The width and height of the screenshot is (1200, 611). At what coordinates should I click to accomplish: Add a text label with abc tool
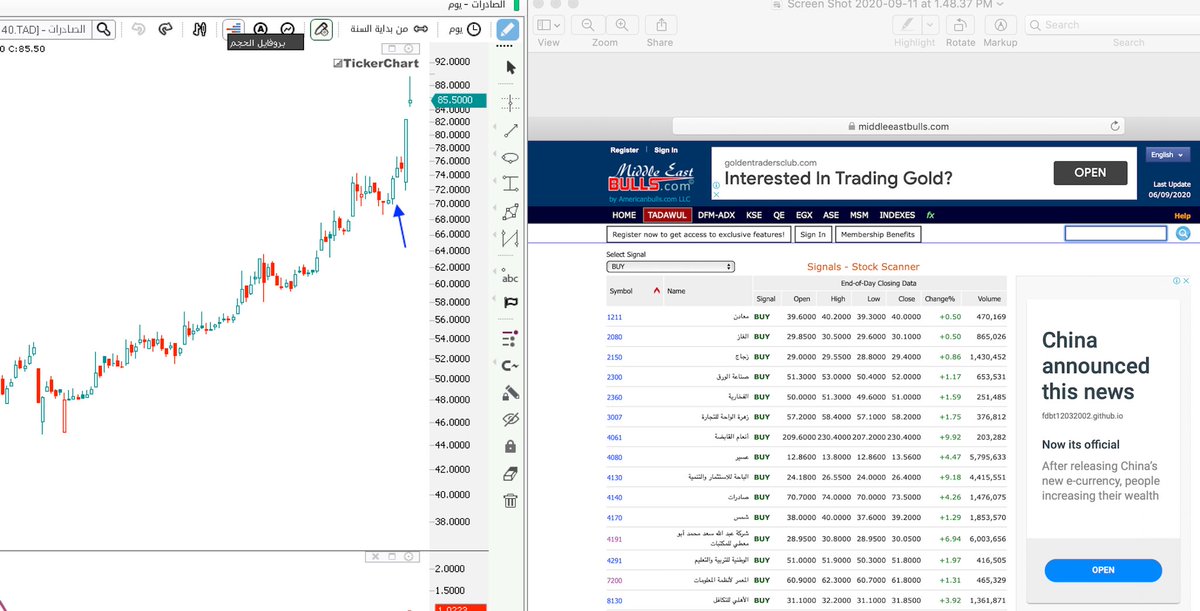pos(511,277)
